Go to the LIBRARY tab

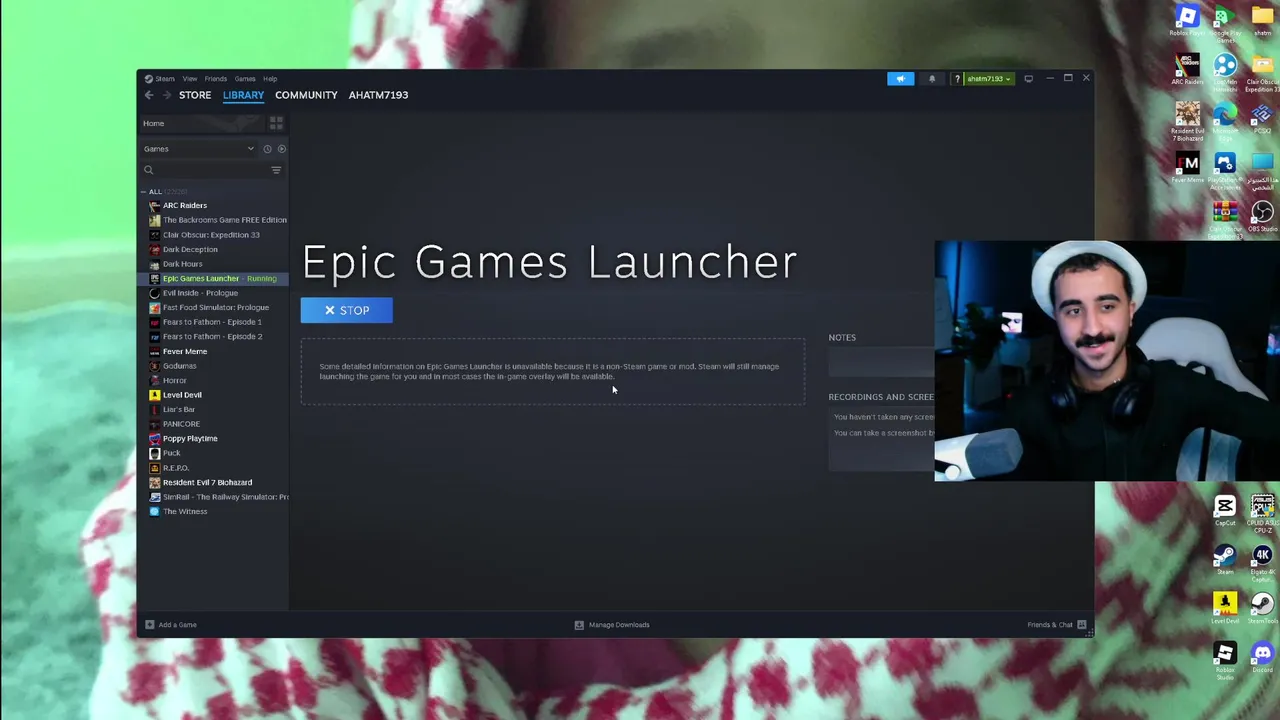click(243, 95)
